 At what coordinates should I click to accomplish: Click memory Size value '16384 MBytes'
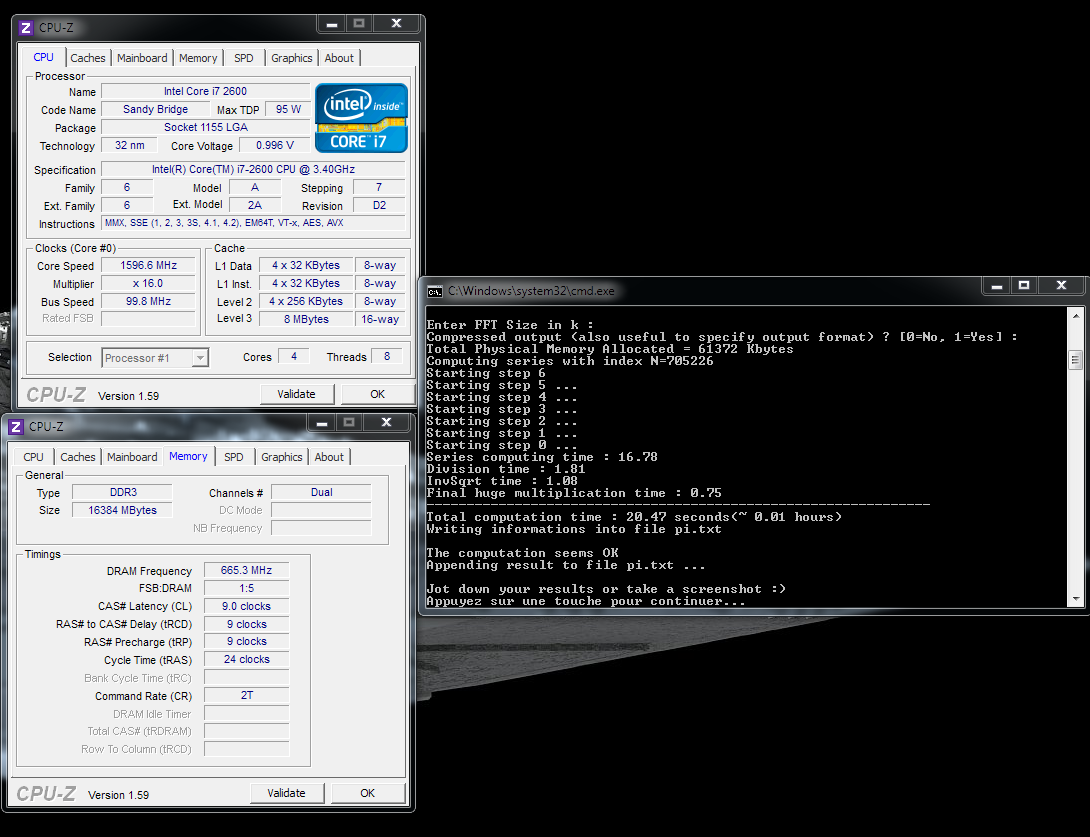(x=122, y=510)
